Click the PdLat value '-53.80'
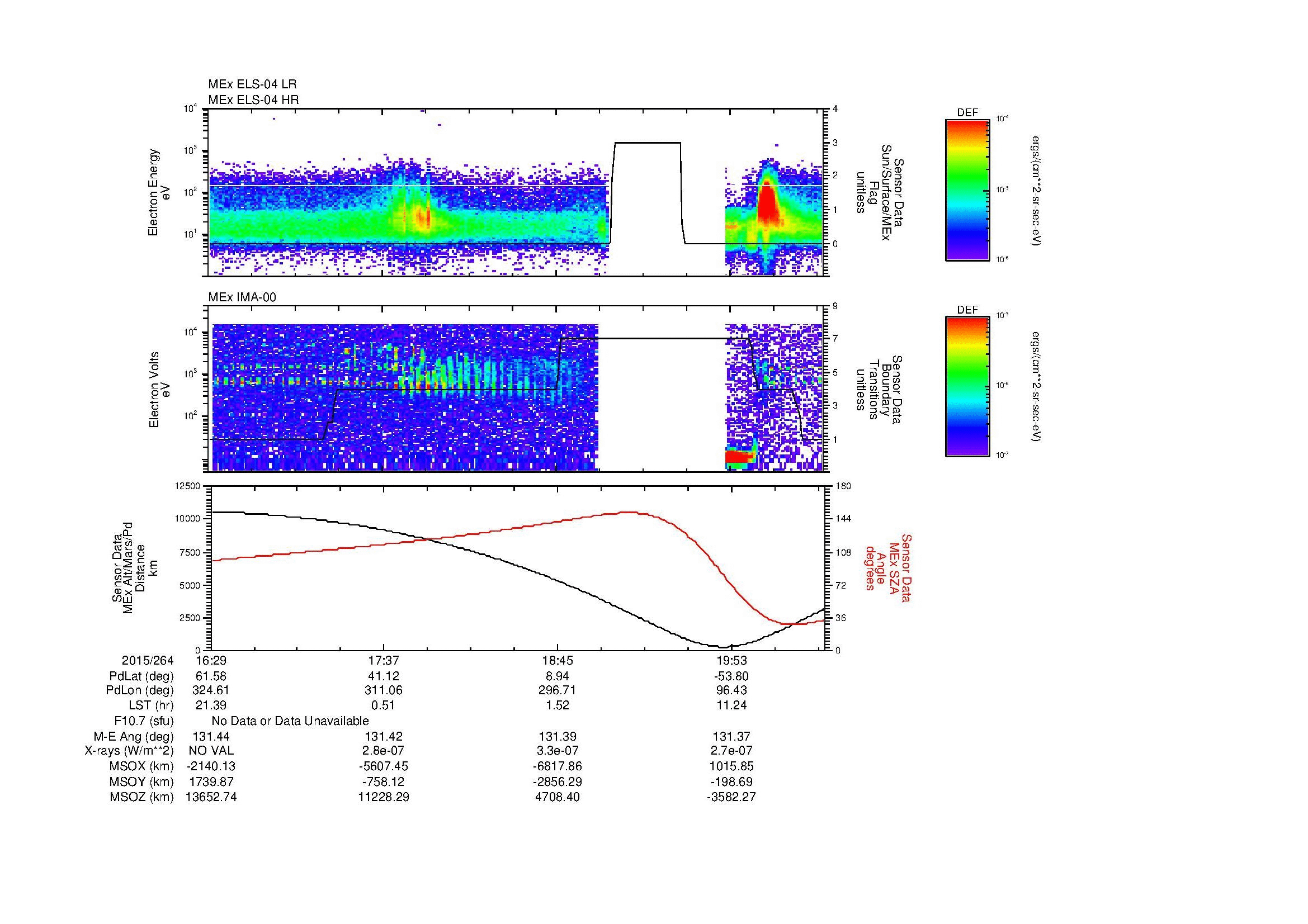This screenshot has width=1308, height=924. point(731,676)
